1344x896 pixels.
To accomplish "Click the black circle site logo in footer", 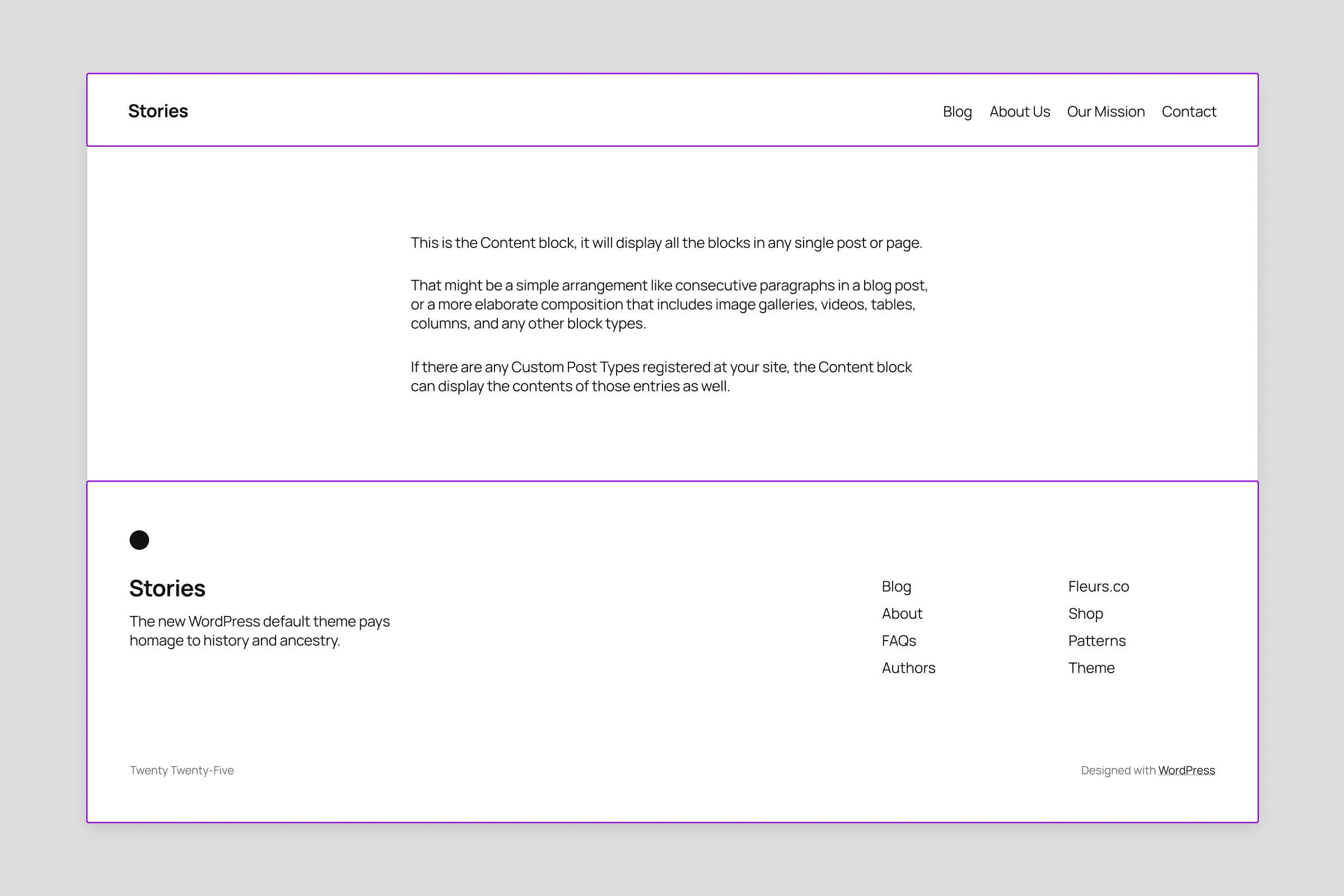I will (139, 540).
